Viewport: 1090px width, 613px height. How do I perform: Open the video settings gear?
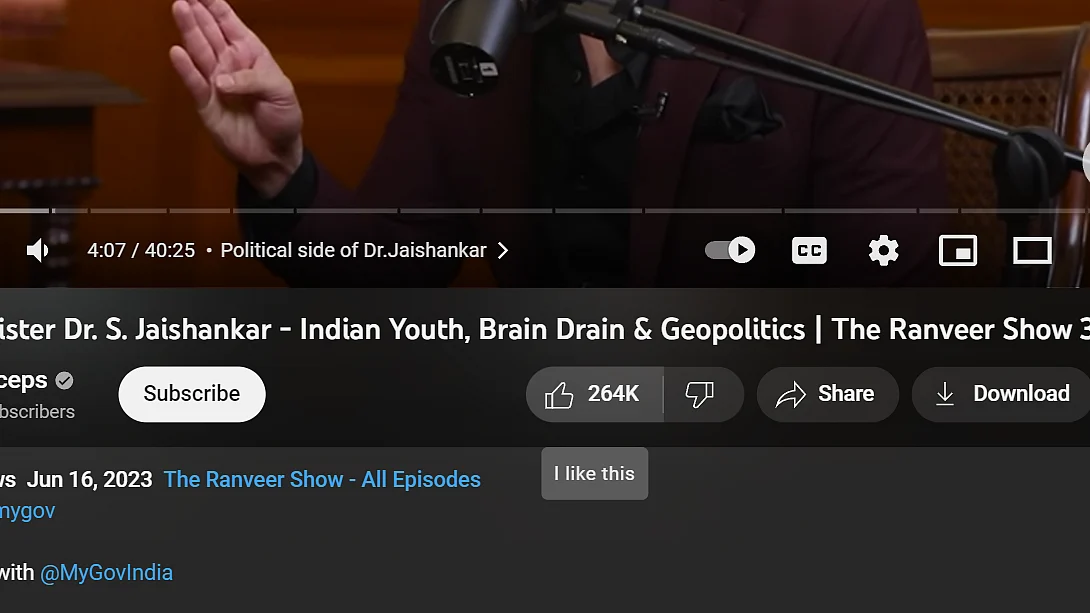(x=883, y=250)
